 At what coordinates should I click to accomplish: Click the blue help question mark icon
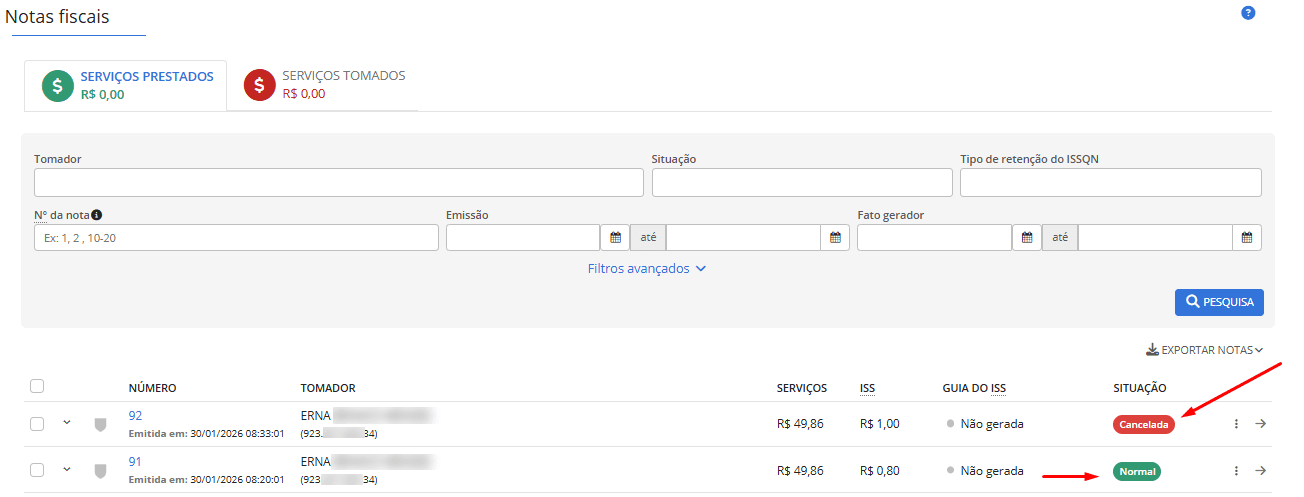click(x=1247, y=13)
